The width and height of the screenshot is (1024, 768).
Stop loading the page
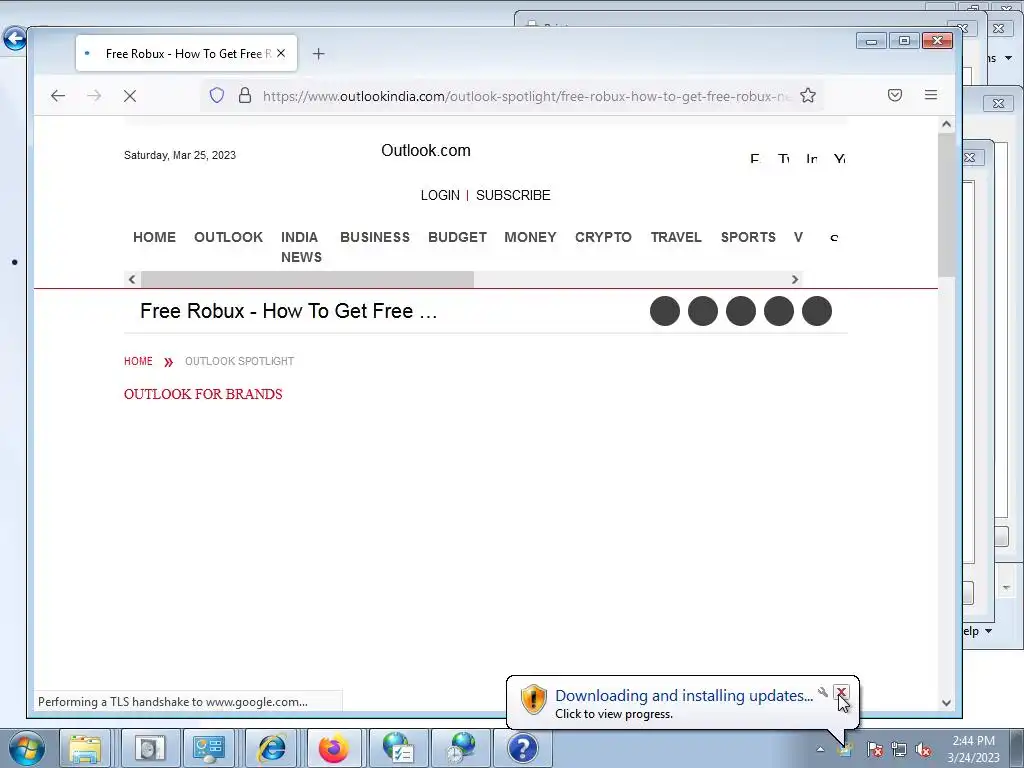tap(130, 96)
